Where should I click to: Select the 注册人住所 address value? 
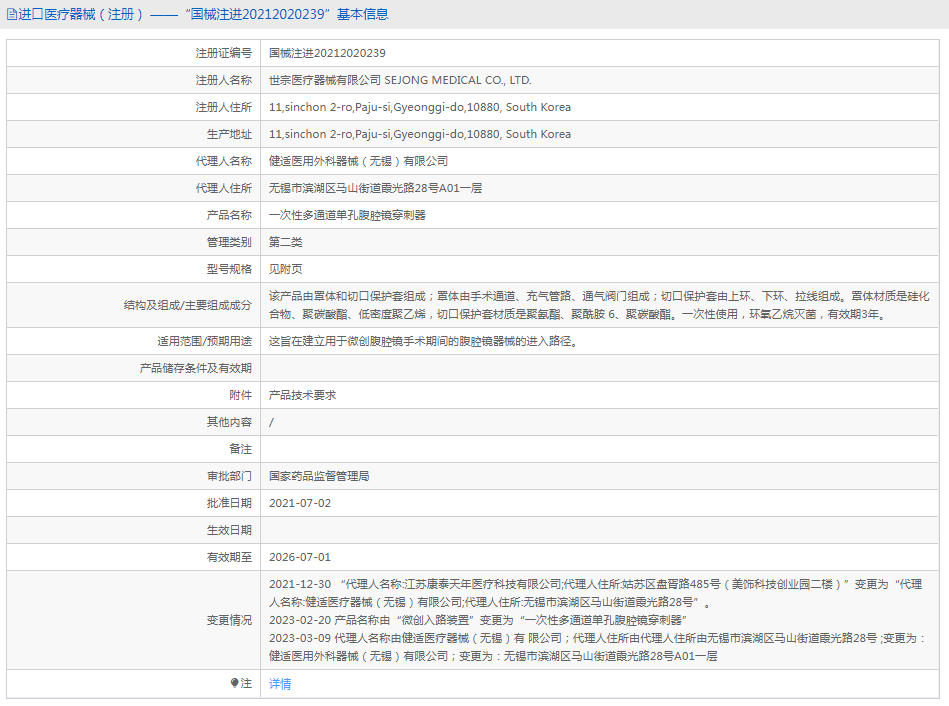pos(420,107)
